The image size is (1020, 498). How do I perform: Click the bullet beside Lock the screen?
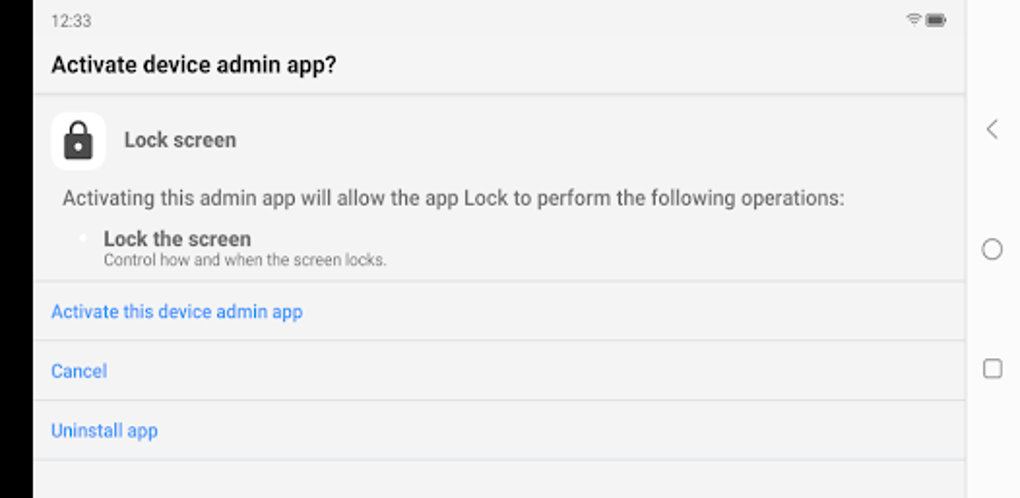(84, 239)
